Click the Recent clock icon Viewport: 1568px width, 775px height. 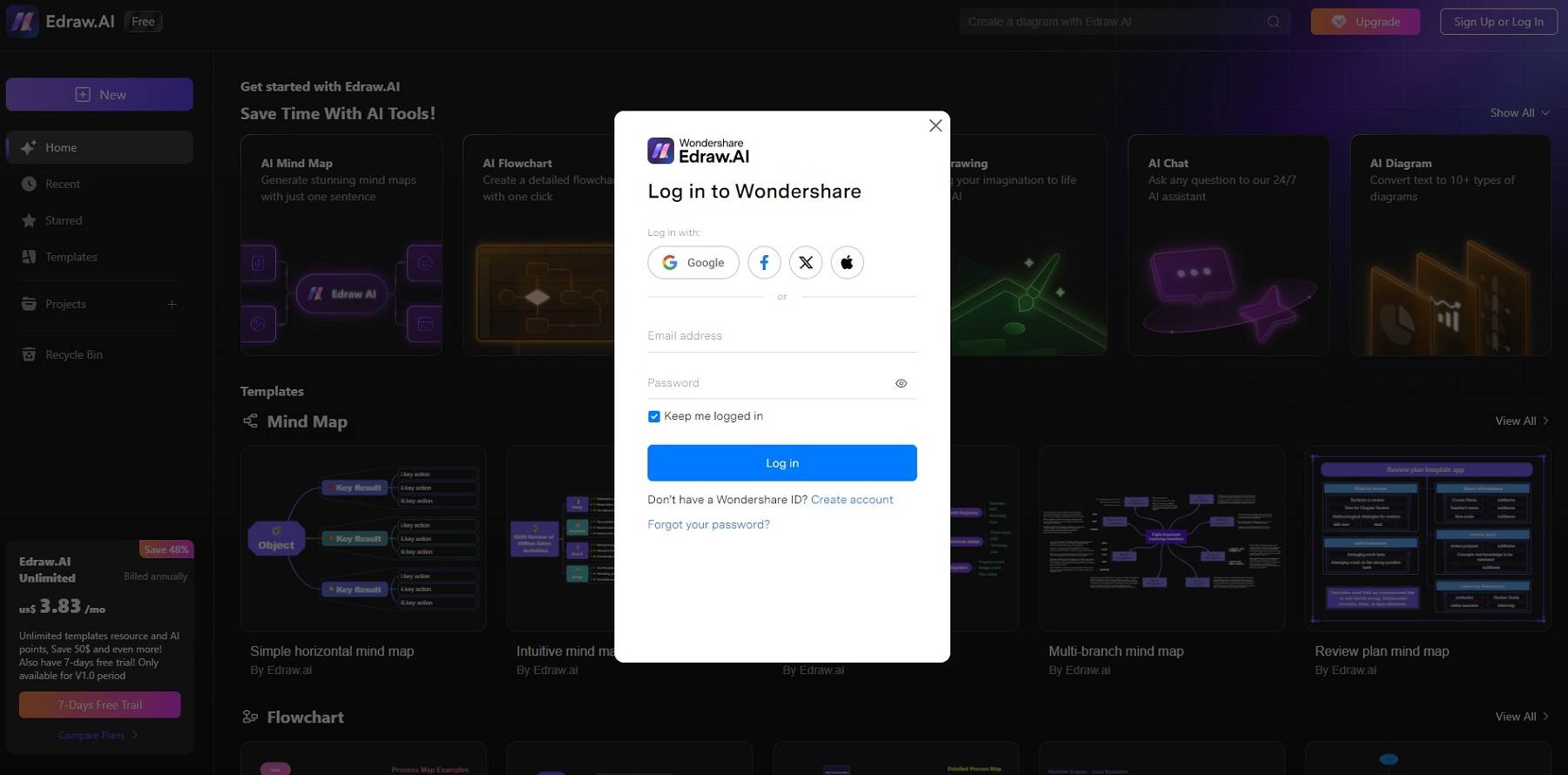click(x=29, y=184)
